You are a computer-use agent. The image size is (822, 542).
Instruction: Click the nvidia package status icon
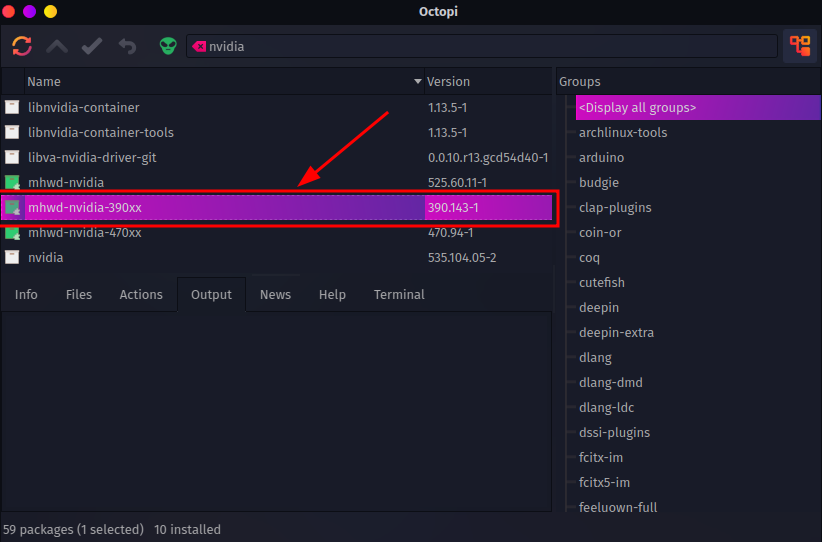(12, 257)
